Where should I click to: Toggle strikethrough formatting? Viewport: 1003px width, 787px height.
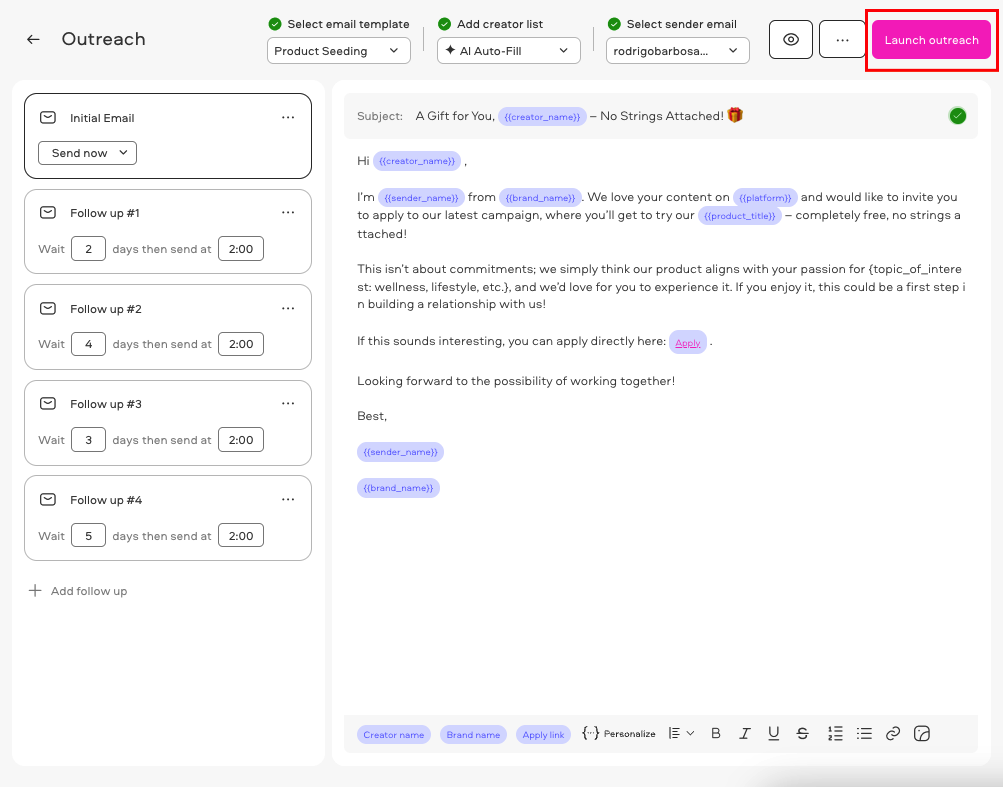pos(802,733)
